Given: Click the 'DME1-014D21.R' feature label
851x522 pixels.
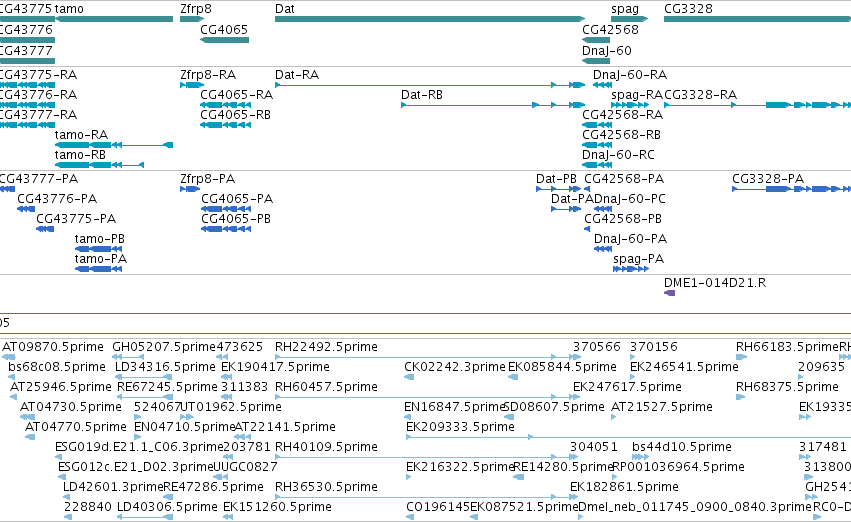Looking at the screenshot, I should (x=715, y=283).
